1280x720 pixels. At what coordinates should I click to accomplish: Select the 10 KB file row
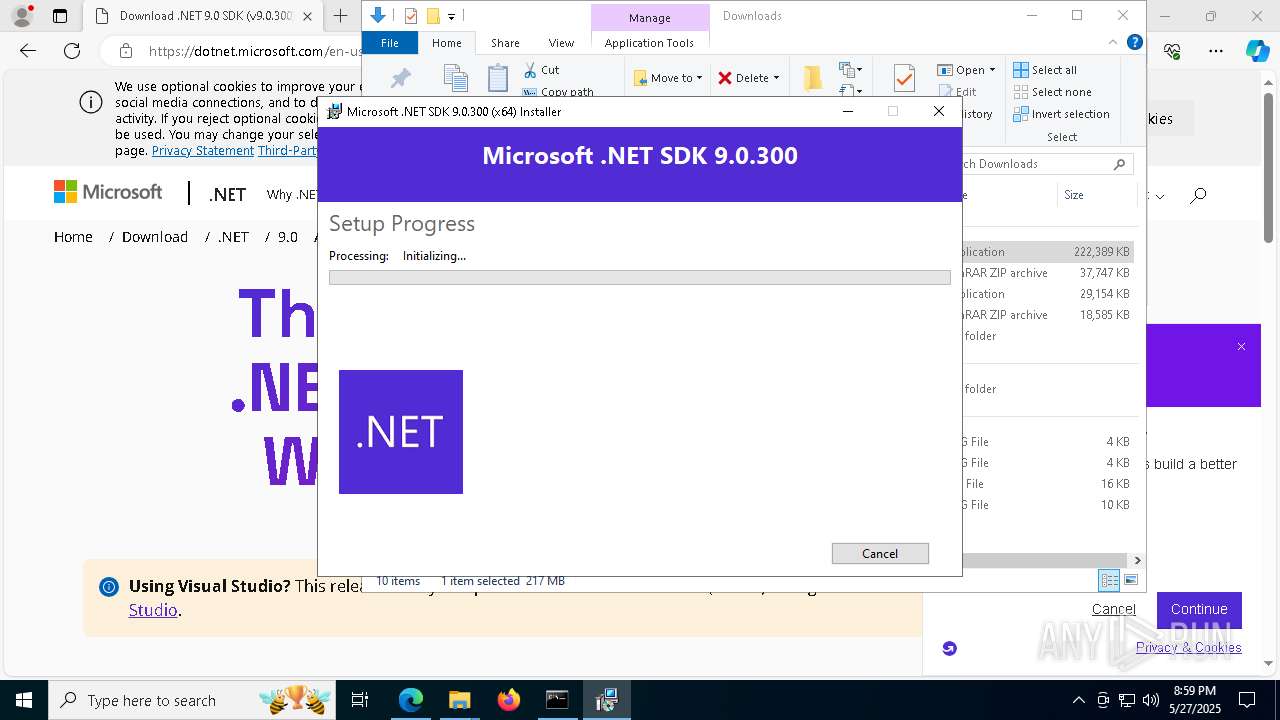(1047, 505)
